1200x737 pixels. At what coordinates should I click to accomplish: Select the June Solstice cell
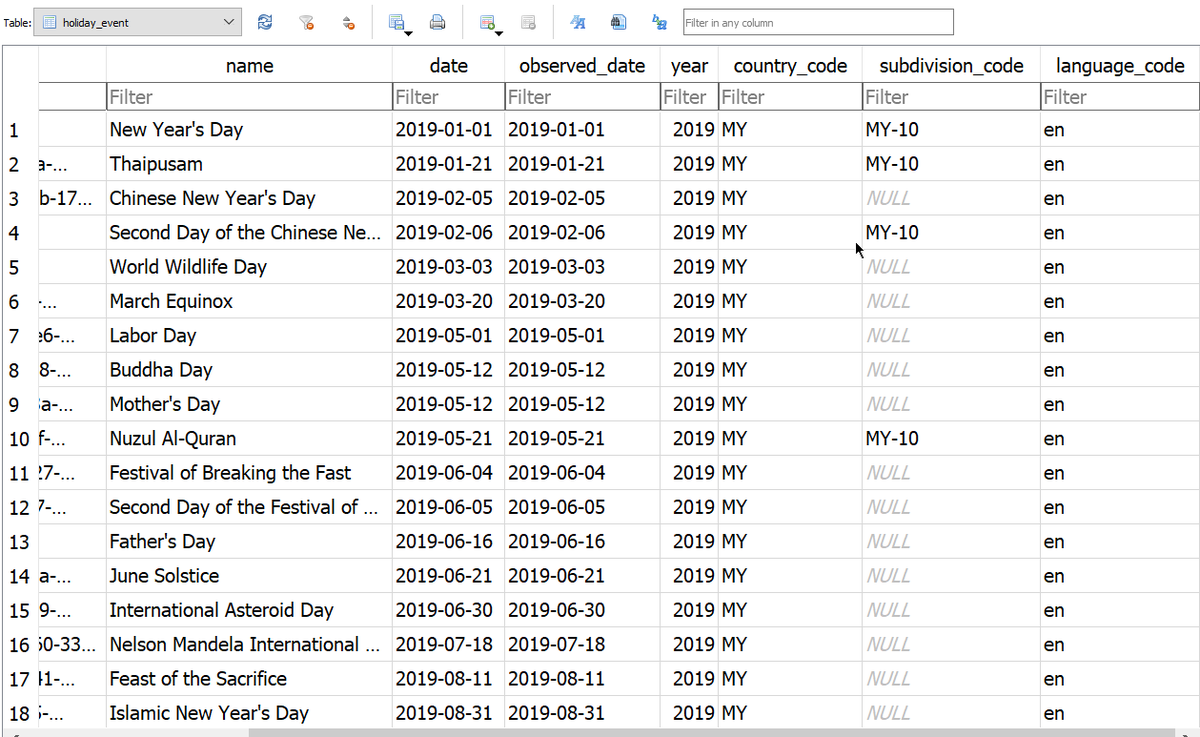tap(249, 576)
